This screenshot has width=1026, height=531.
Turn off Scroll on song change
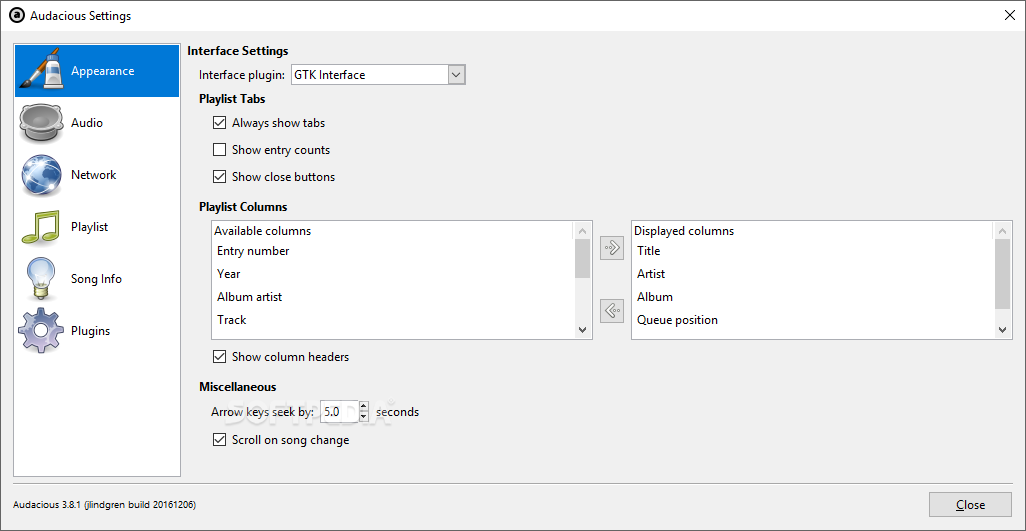tap(219, 439)
